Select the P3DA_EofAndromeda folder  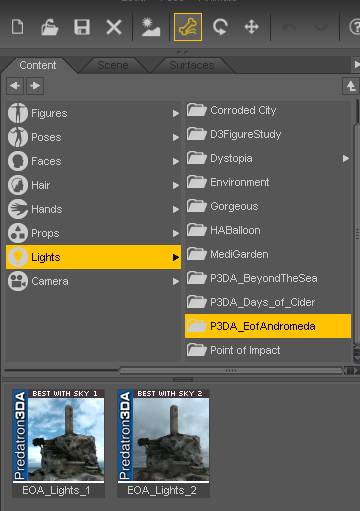click(x=268, y=326)
